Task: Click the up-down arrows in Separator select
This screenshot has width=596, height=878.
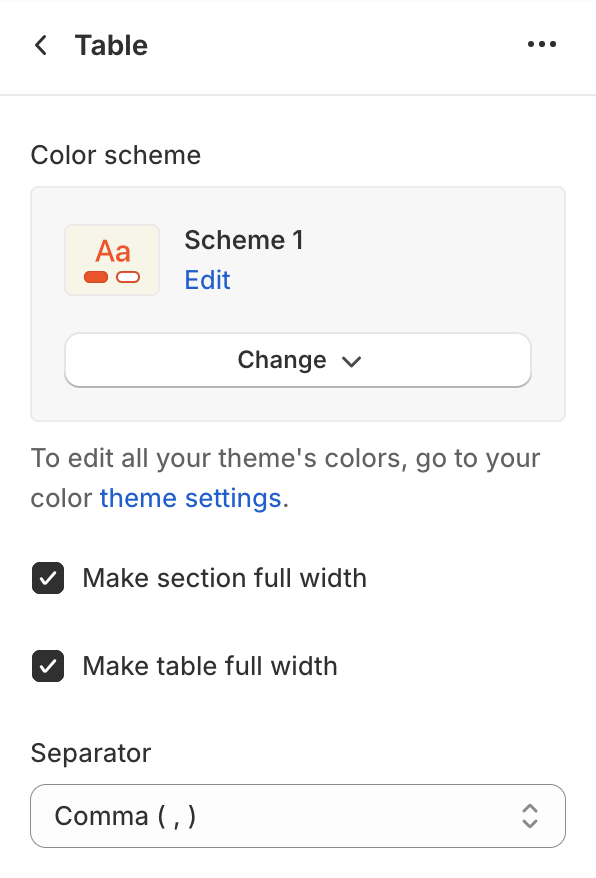Action: coord(530,816)
